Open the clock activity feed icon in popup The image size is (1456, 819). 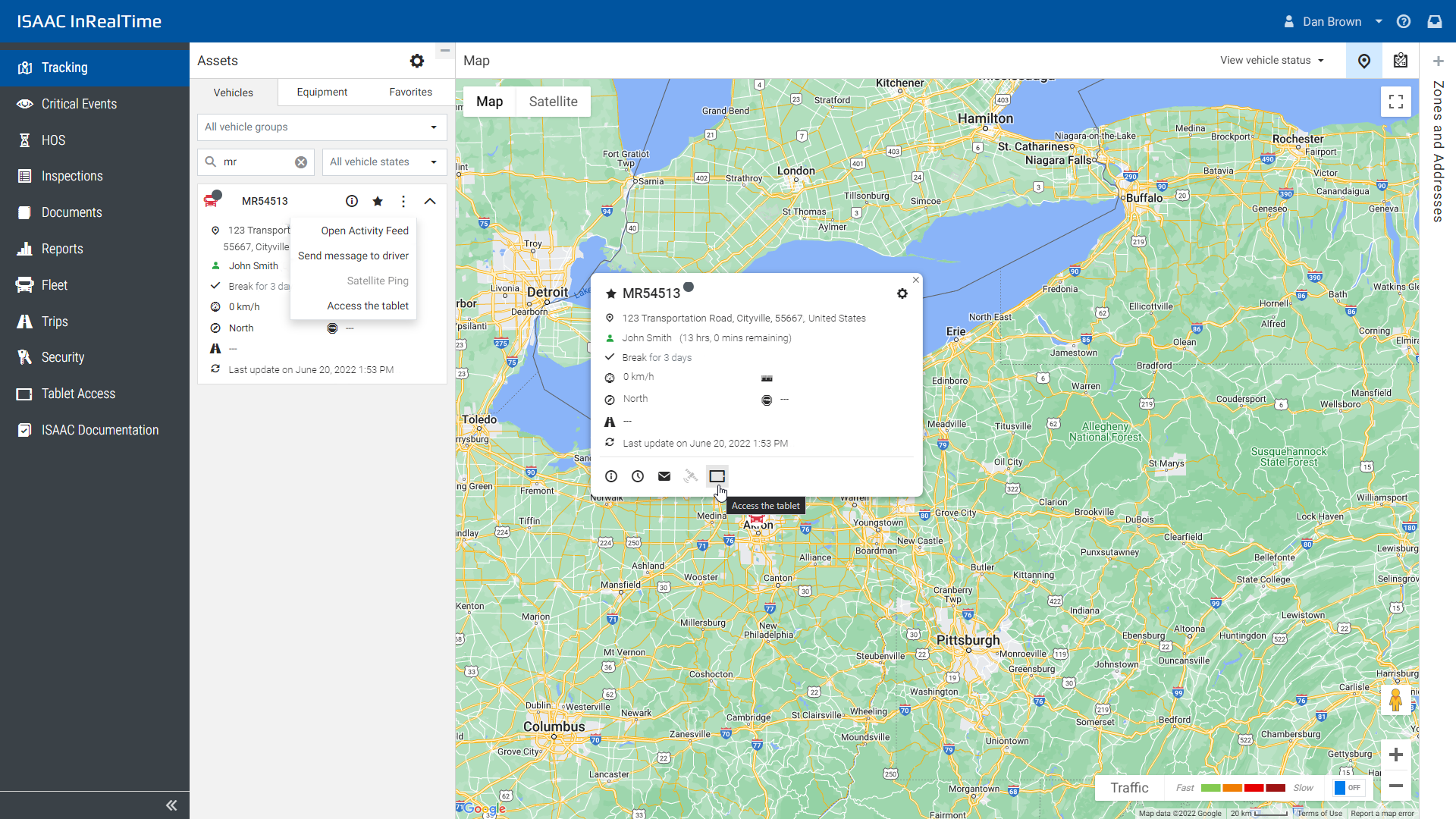pyautogui.click(x=638, y=476)
